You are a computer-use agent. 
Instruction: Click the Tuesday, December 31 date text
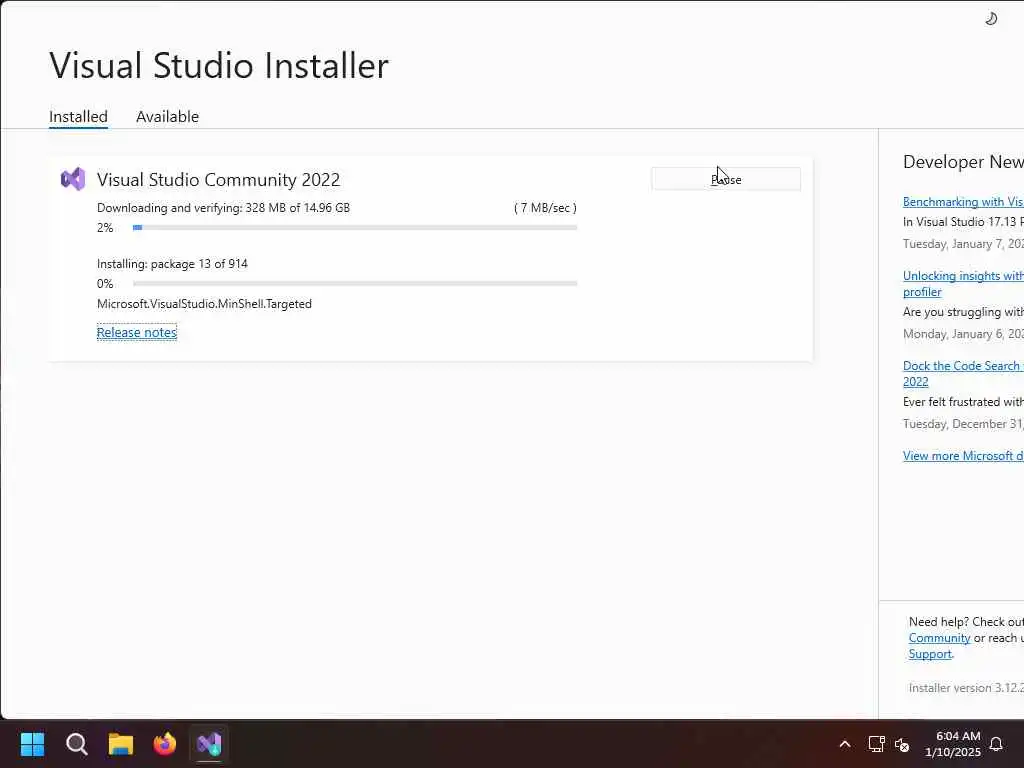[963, 424]
